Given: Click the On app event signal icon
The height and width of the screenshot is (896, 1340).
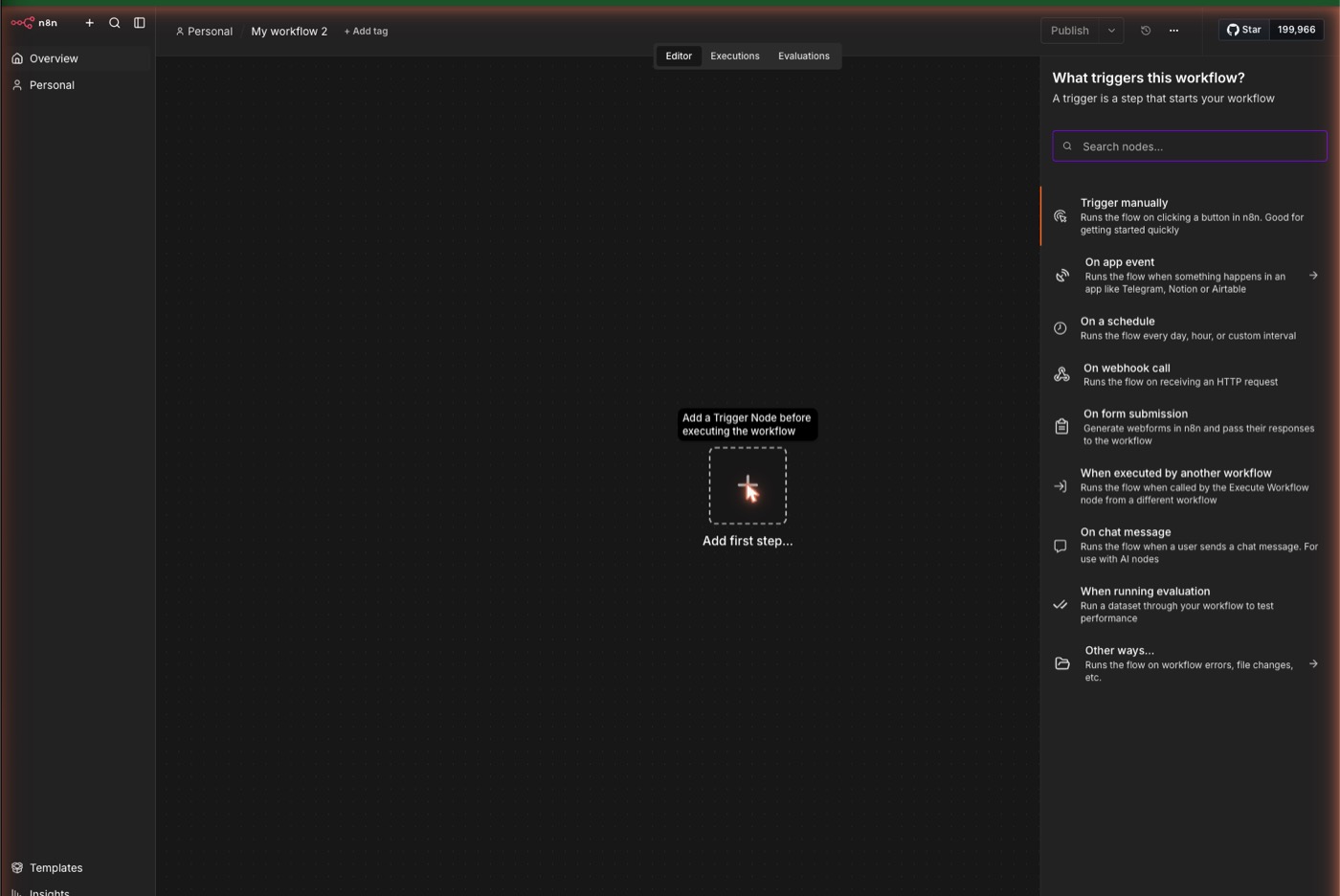Looking at the screenshot, I should click(1062, 276).
